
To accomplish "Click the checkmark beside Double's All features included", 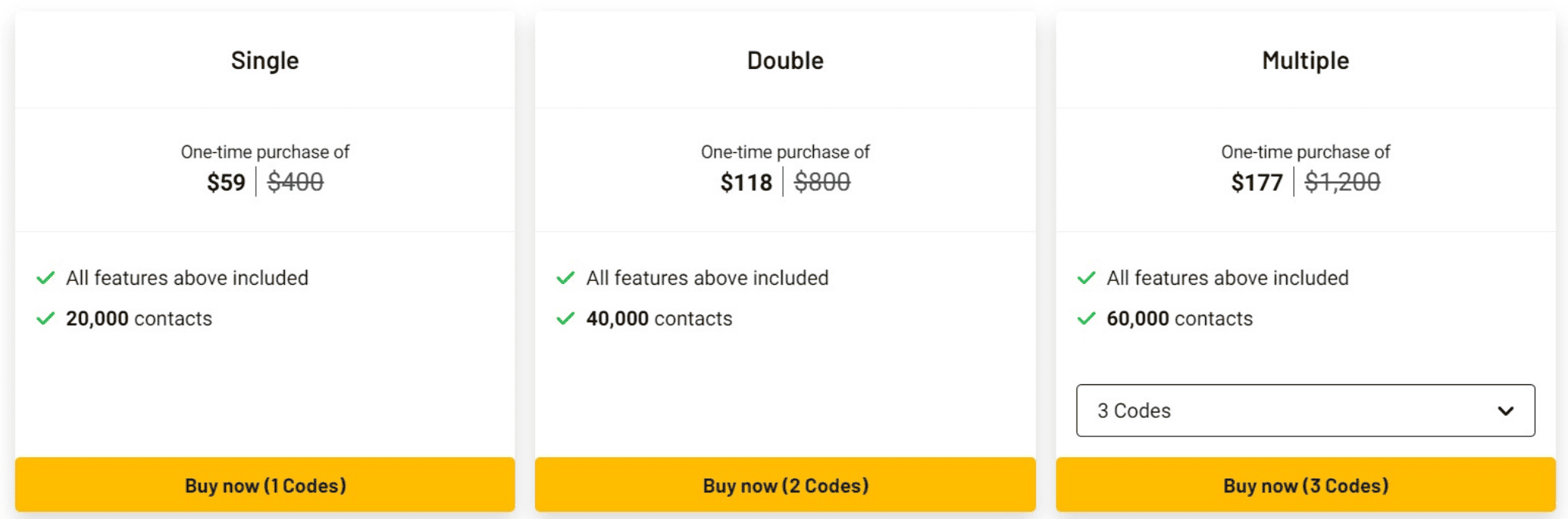I will tap(566, 278).
